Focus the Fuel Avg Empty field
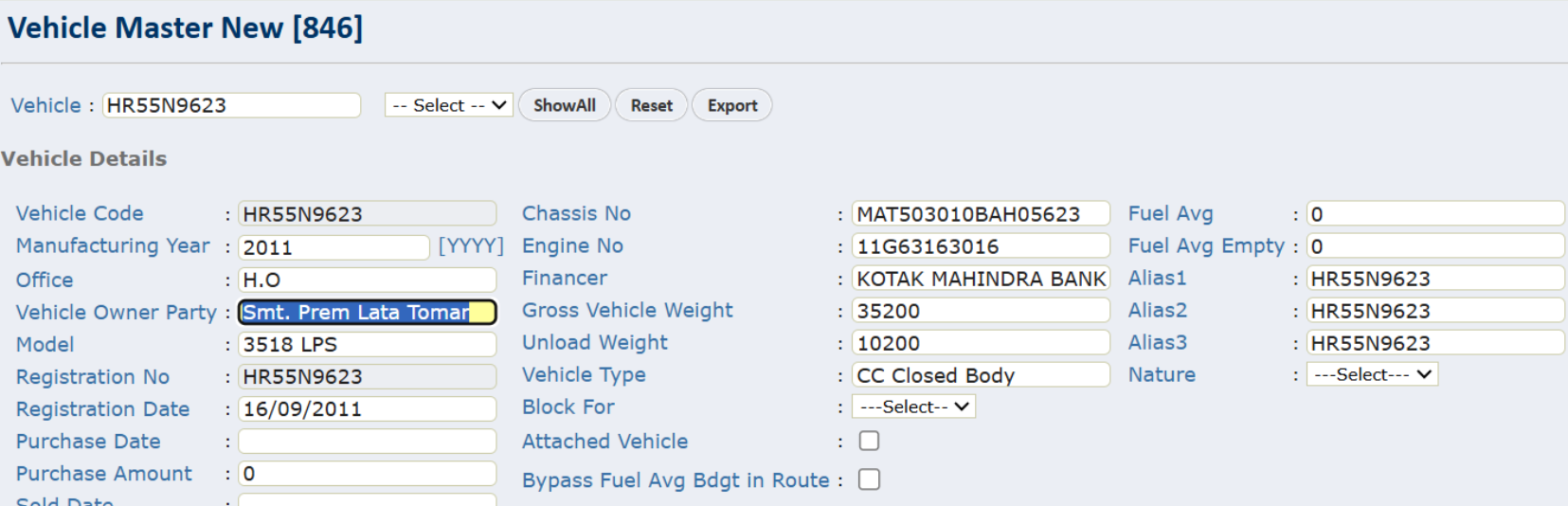The width and height of the screenshot is (1568, 506). click(1434, 246)
